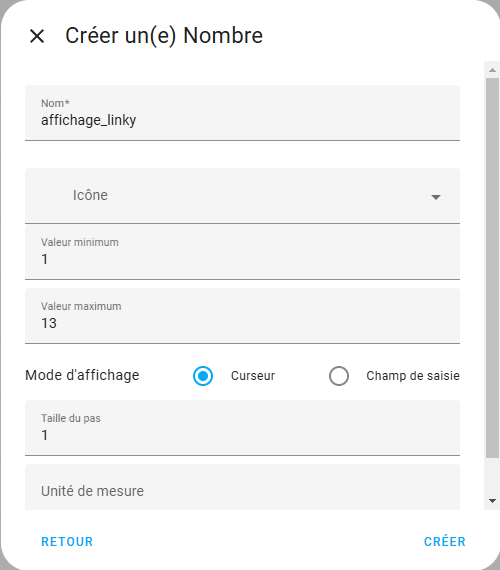This screenshot has width=500, height=570.
Task: Click the Curseur label text
Action: click(x=253, y=376)
